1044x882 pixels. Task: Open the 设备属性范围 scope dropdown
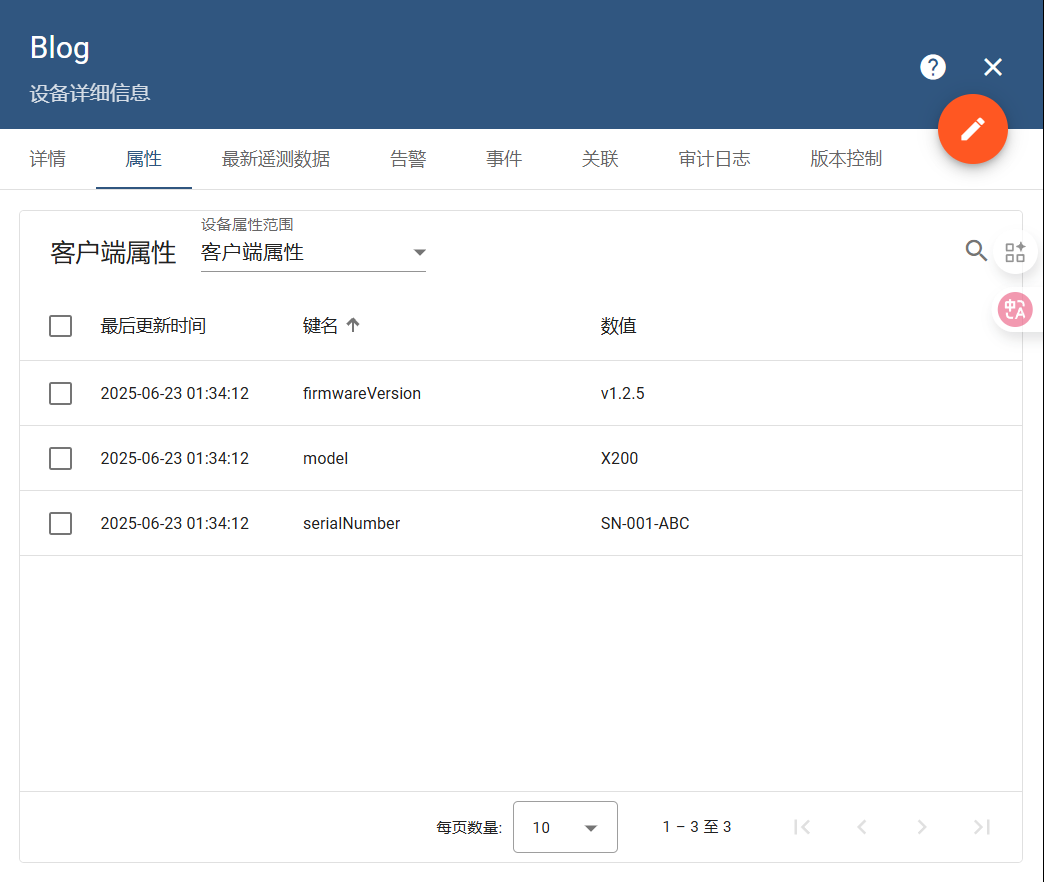(x=313, y=253)
